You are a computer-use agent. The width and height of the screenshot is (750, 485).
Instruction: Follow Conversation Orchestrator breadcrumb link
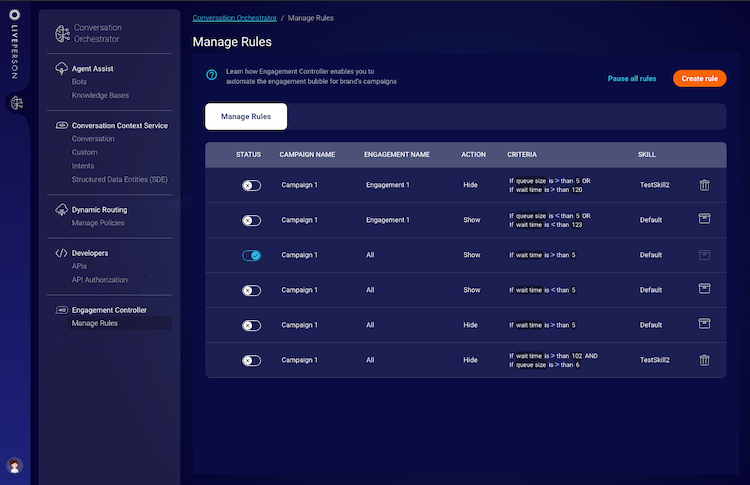tap(234, 18)
